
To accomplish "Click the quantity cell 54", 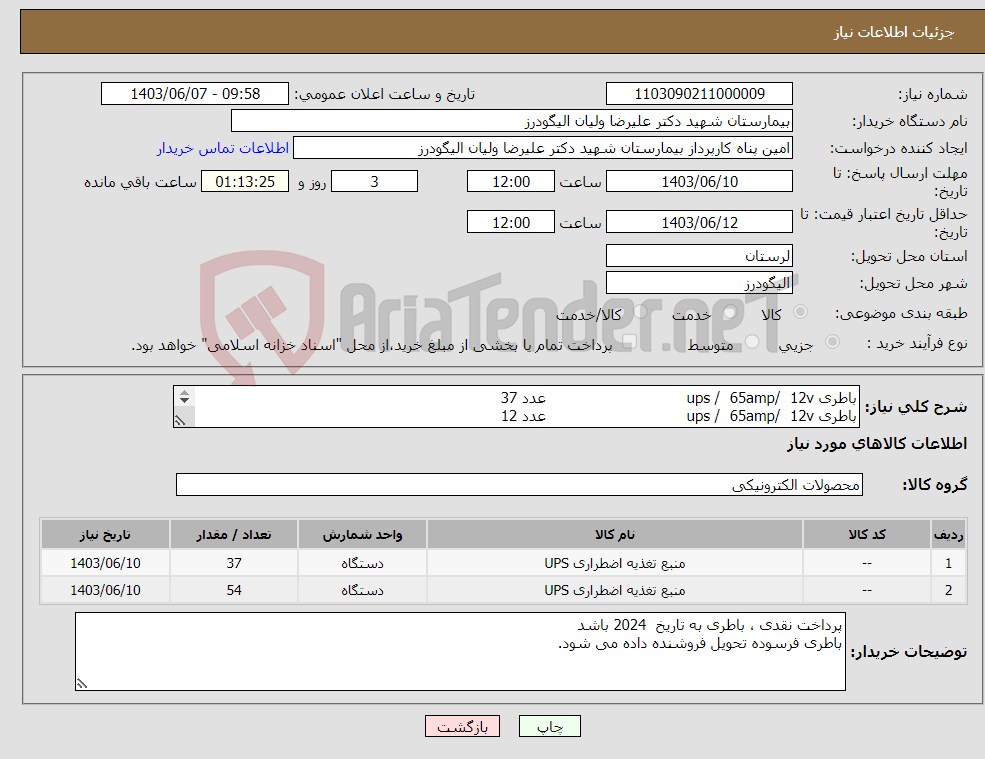I will (234, 590).
